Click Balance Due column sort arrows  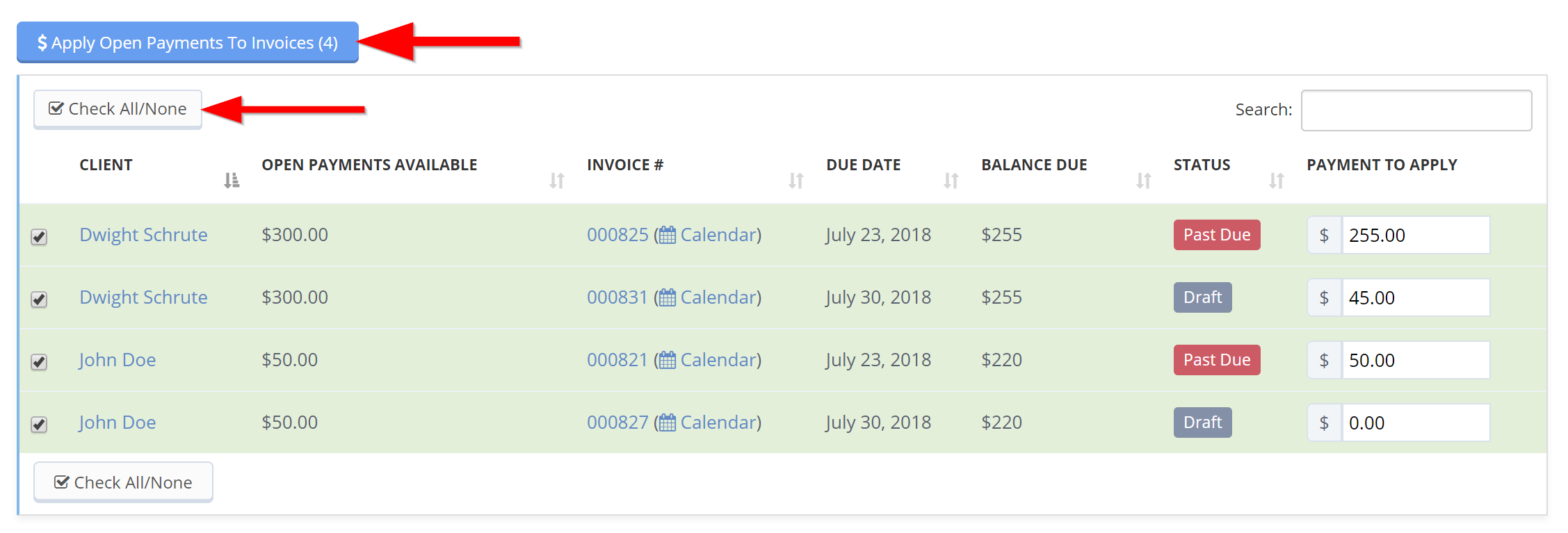[x=1144, y=181]
